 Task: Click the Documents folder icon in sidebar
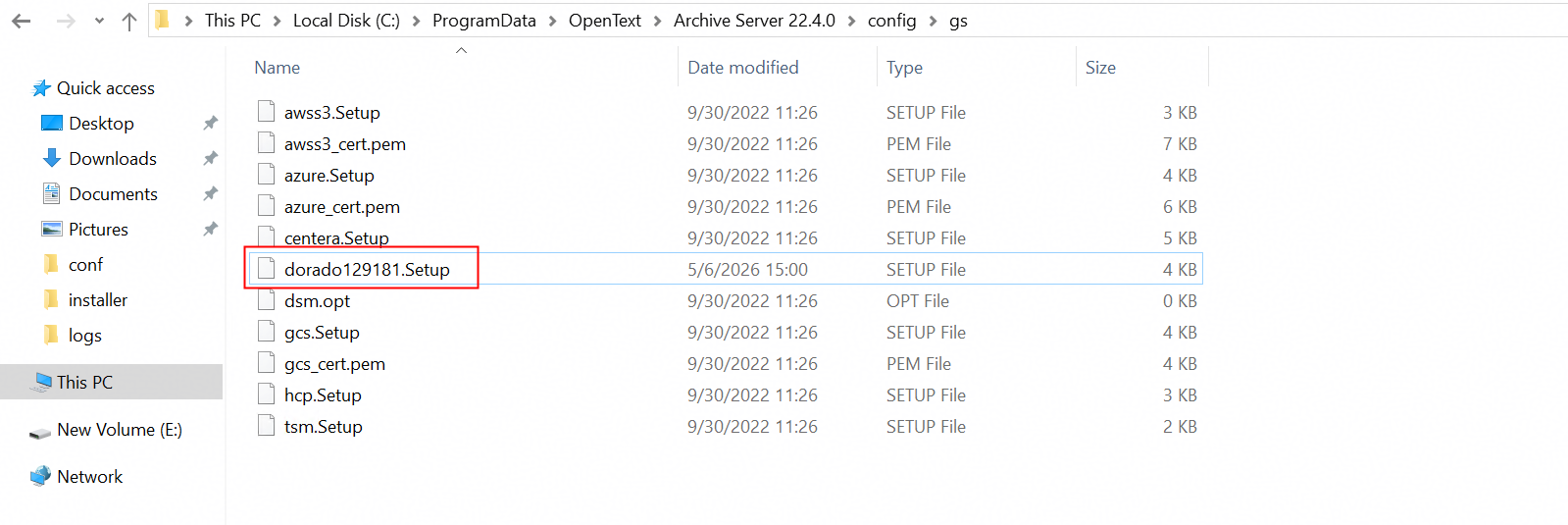pyautogui.click(x=52, y=193)
